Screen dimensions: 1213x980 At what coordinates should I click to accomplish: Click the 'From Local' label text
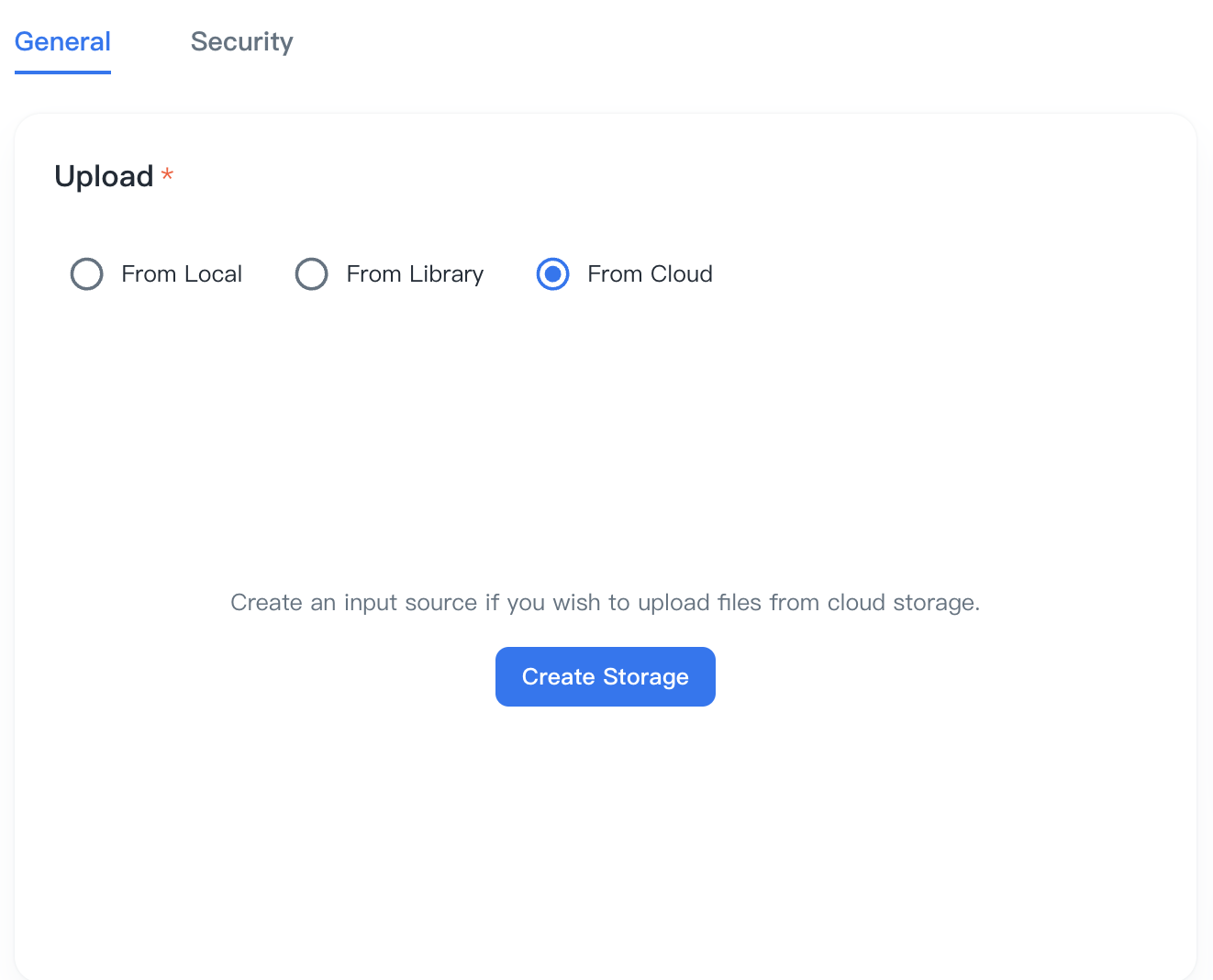[182, 274]
